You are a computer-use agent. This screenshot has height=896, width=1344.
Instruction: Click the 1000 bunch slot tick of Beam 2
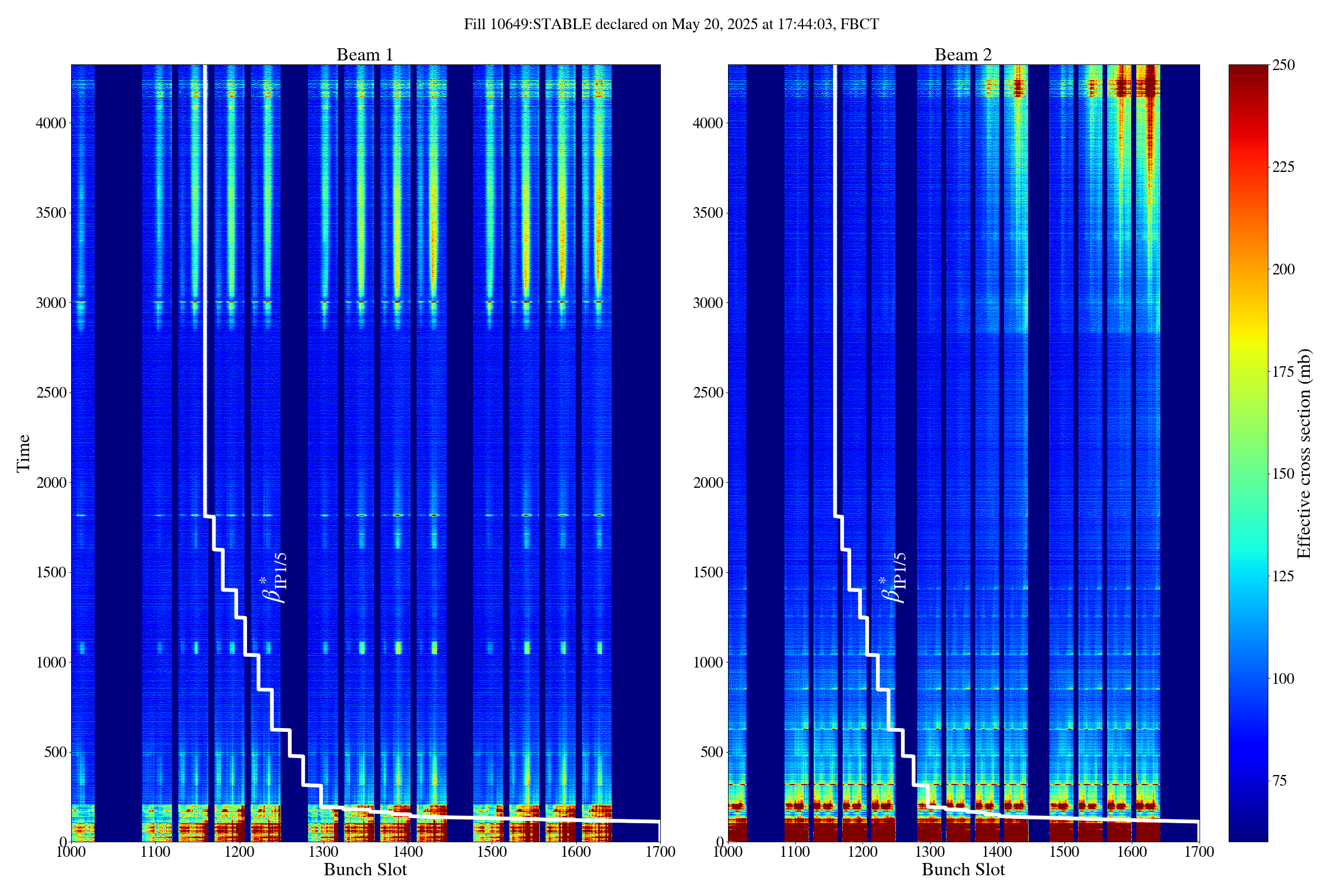(728, 852)
